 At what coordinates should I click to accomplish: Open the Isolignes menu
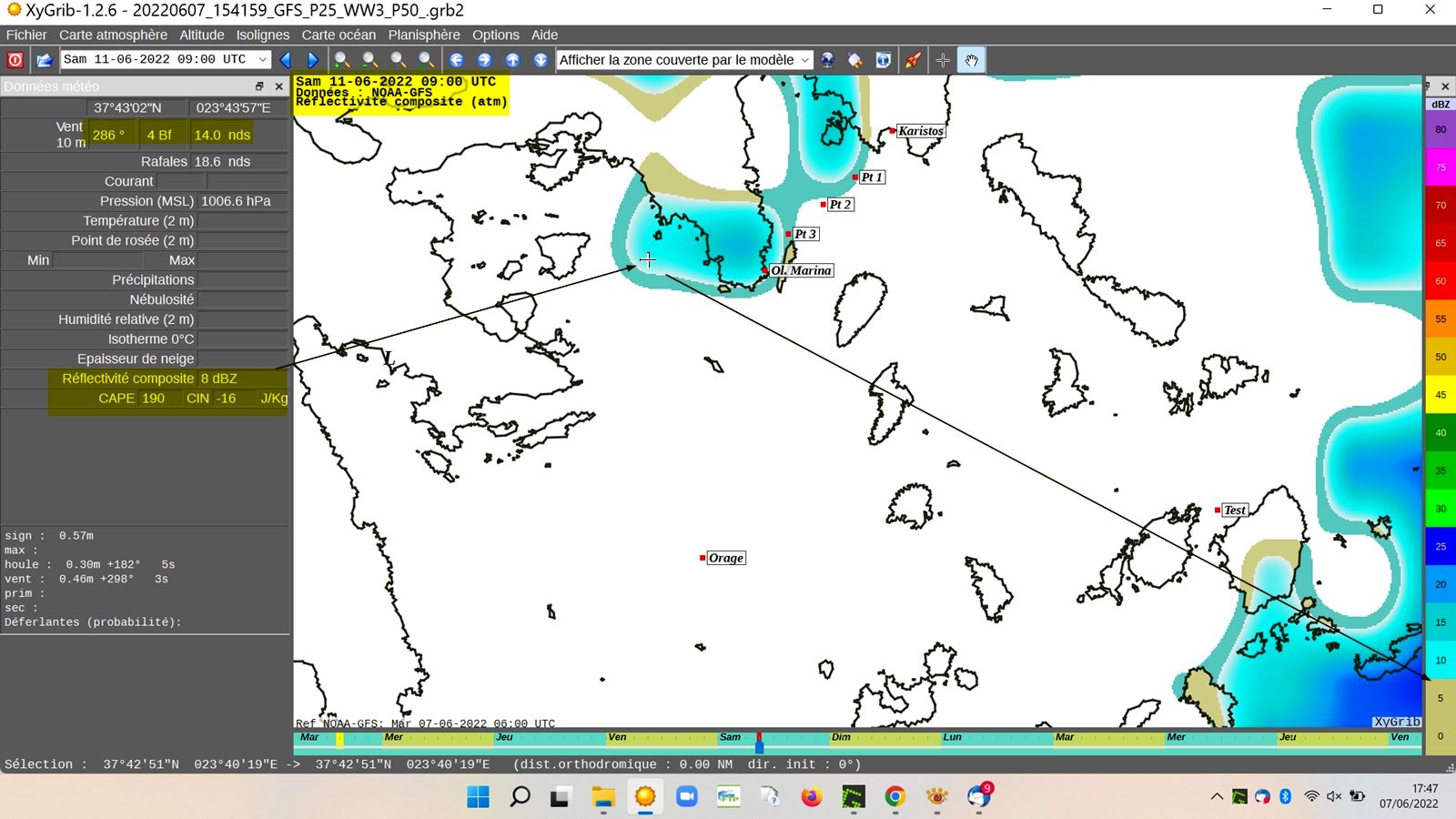[x=262, y=35]
